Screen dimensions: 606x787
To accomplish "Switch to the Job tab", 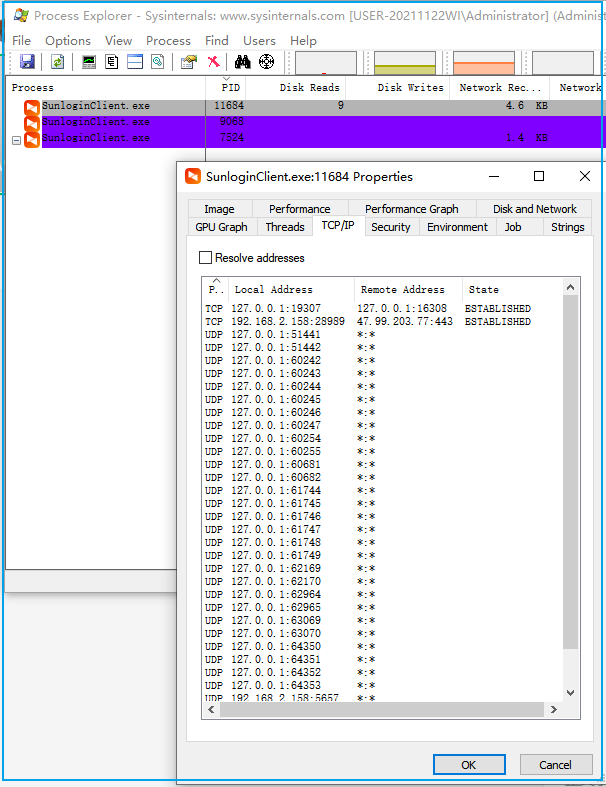I will pyautogui.click(x=513, y=227).
